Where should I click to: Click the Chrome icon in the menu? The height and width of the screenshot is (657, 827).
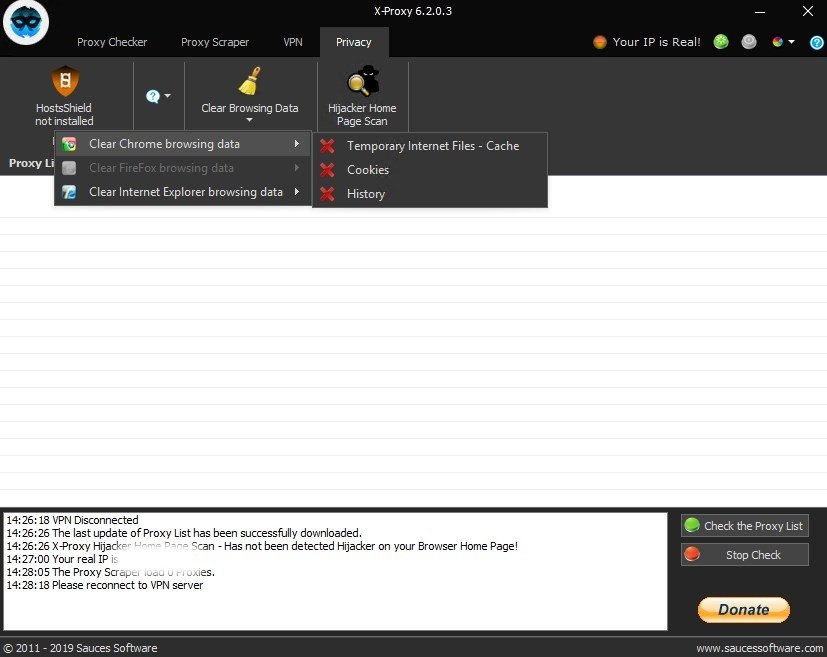pos(69,144)
